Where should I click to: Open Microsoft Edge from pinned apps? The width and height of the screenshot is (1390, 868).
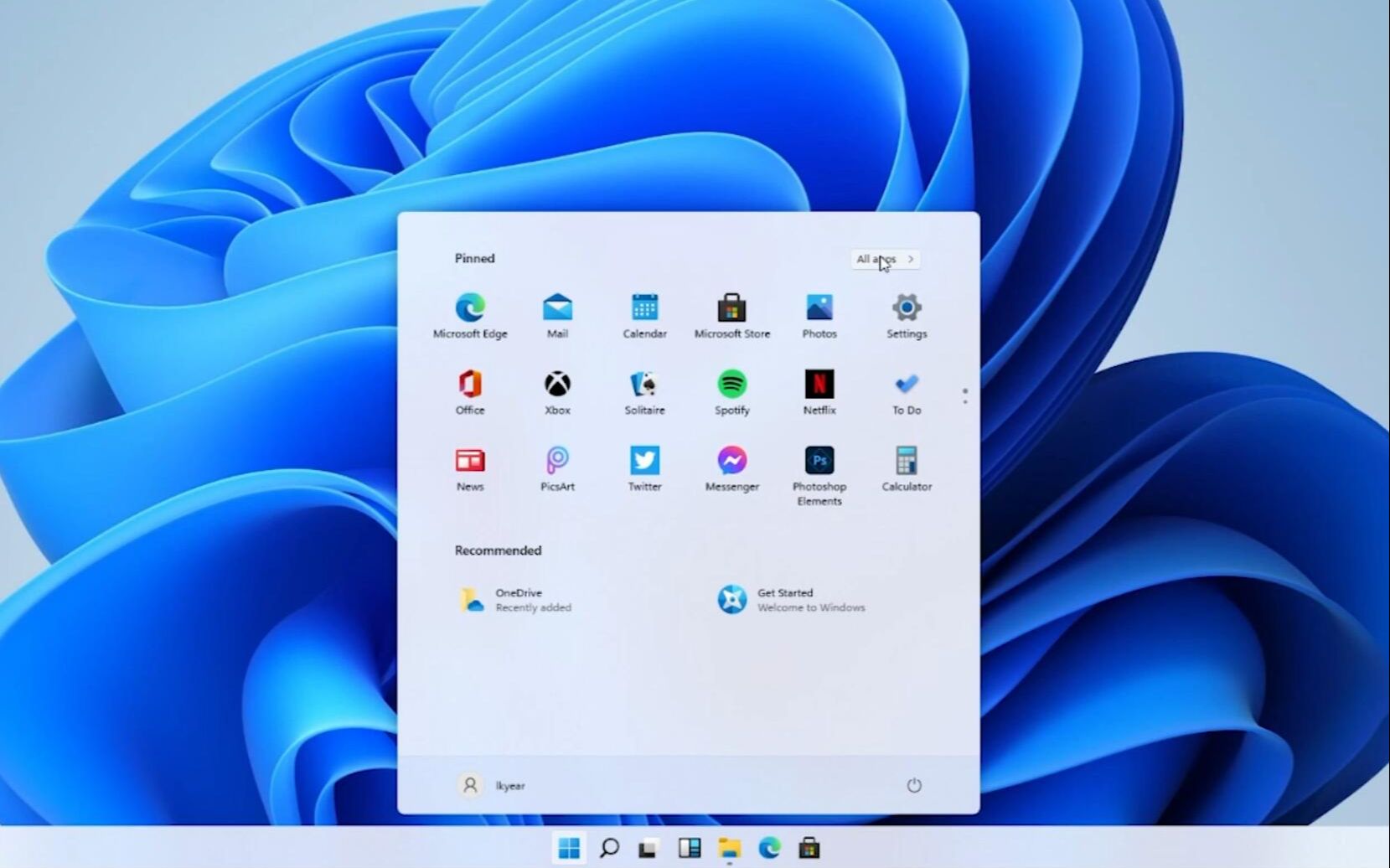pos(470,310)
